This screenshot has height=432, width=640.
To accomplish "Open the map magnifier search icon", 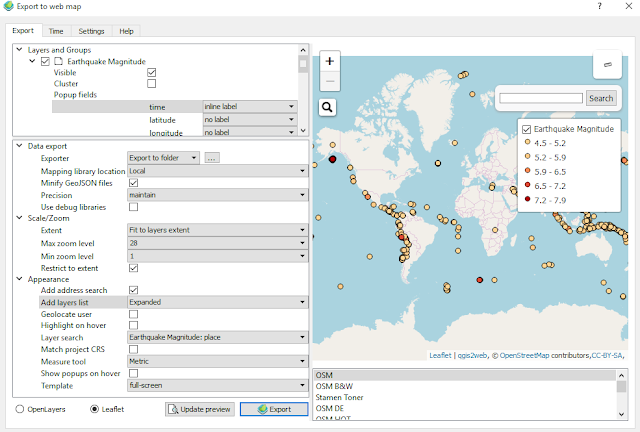I will coord(327,107).
